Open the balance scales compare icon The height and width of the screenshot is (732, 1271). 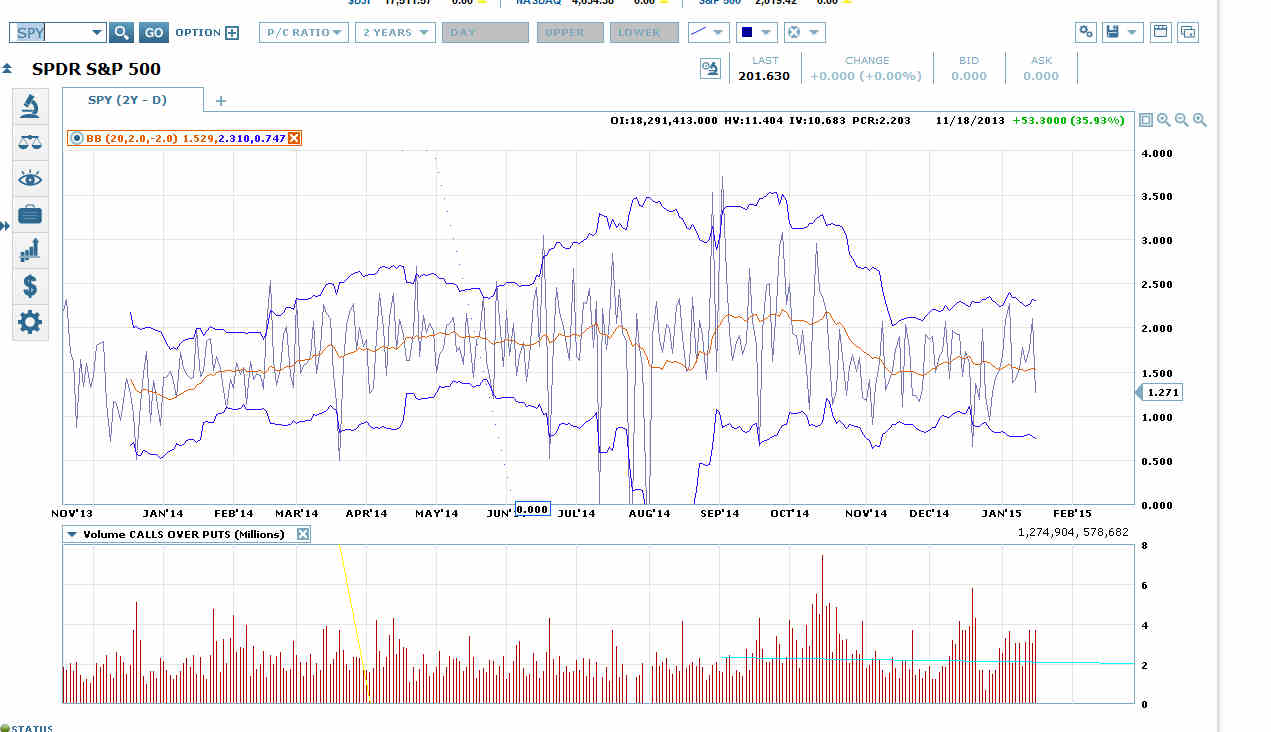(30, 142)
